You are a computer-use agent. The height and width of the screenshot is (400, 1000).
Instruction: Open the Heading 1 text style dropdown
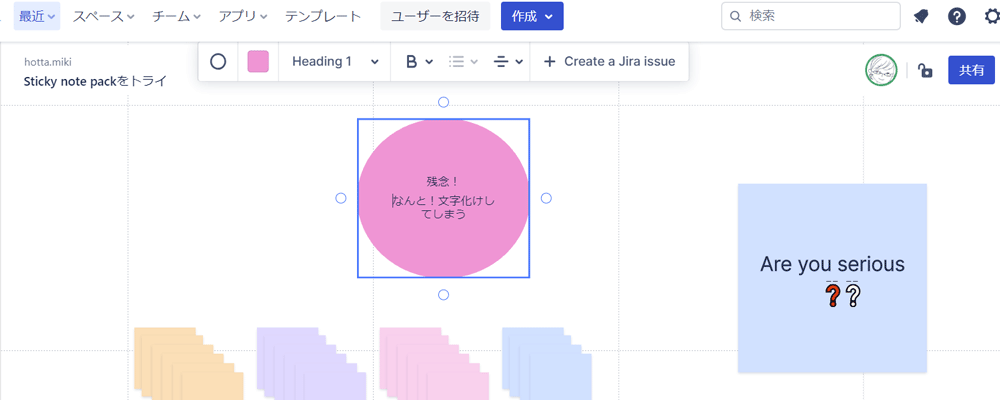point(335,62)
